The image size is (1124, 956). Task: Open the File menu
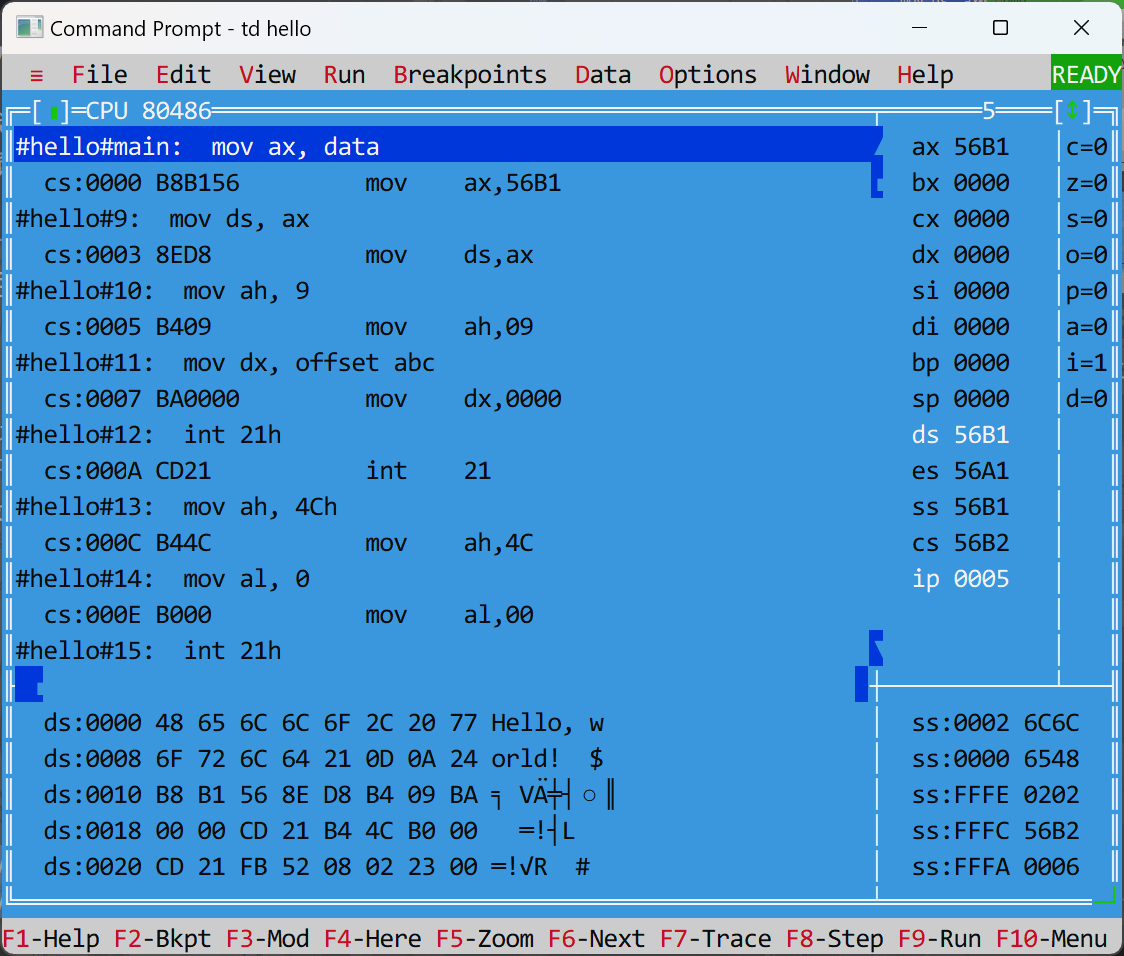click(100, 75)
